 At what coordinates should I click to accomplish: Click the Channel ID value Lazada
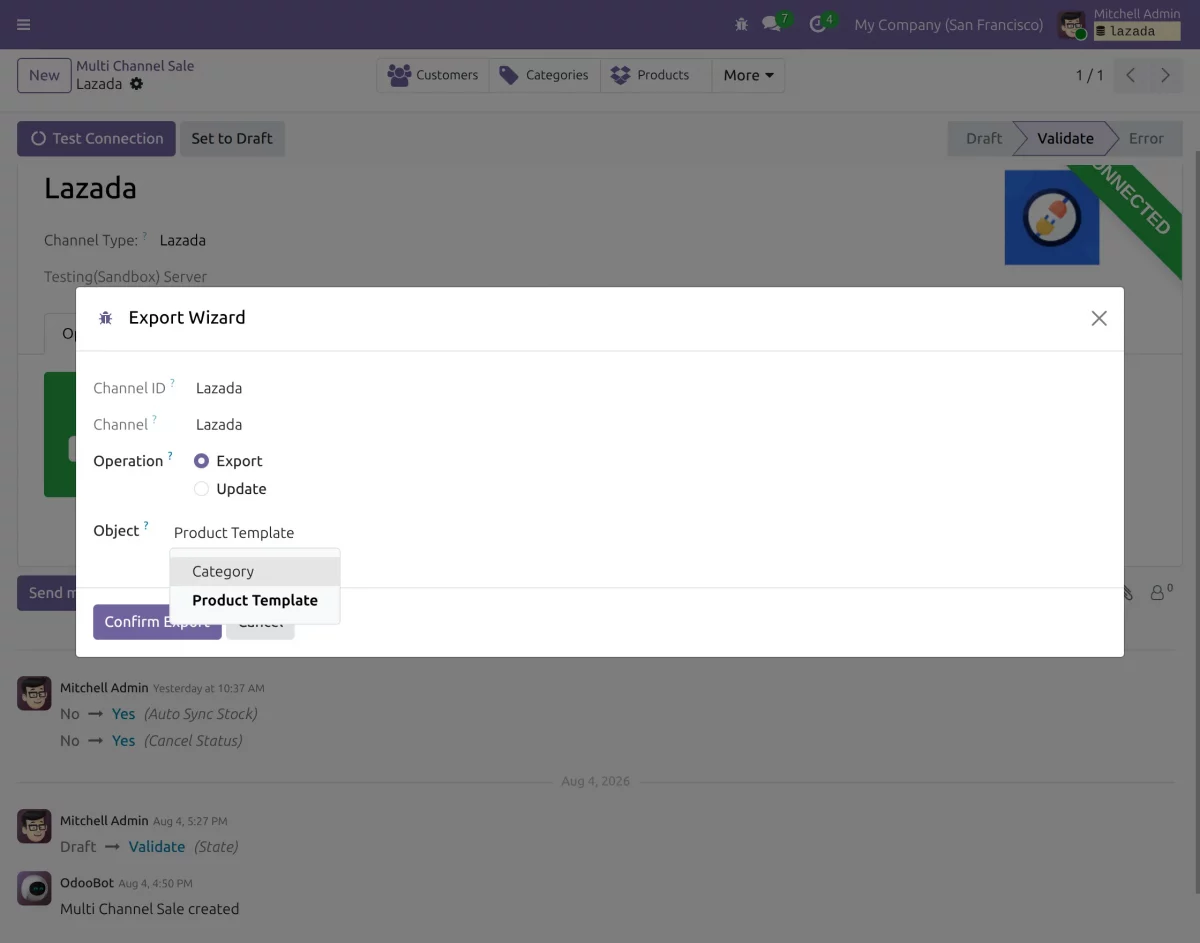click(219, 388)
